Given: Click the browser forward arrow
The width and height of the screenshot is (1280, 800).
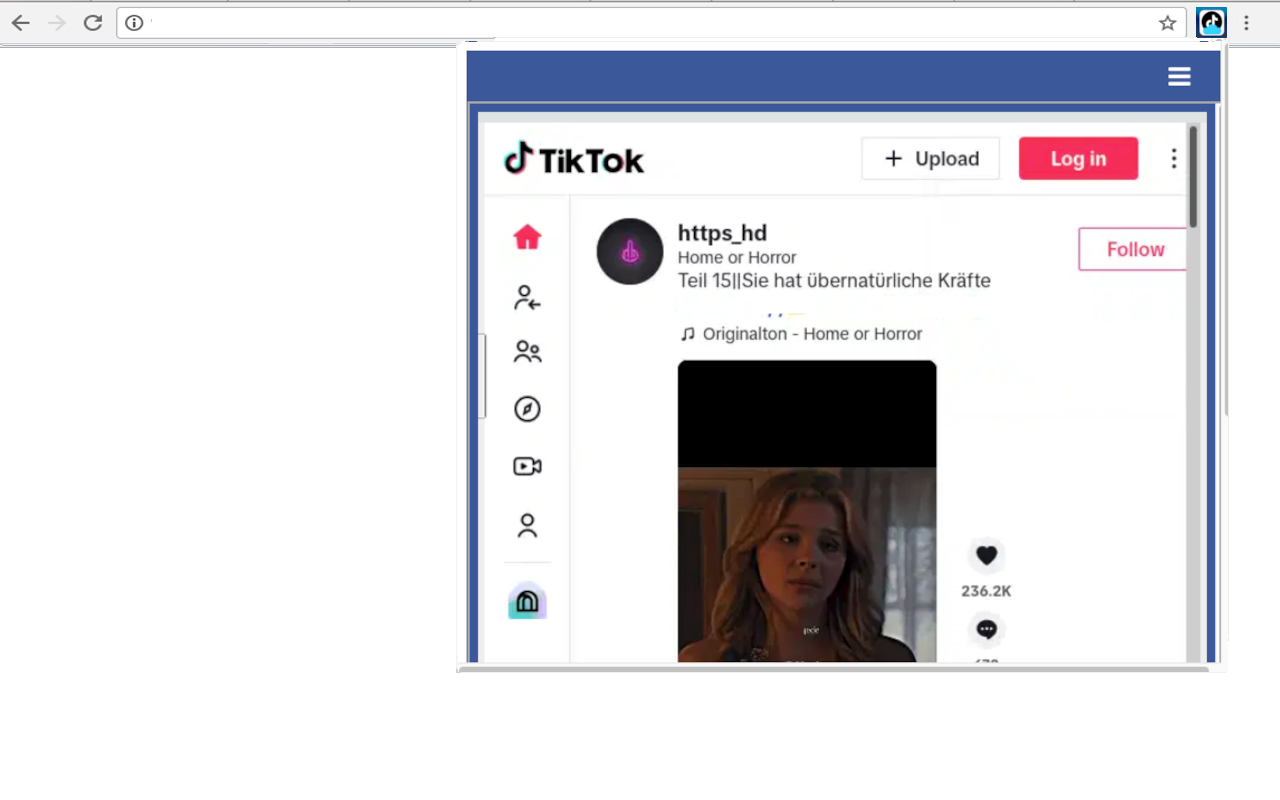Looking at the screenshot, I should 57,23.
